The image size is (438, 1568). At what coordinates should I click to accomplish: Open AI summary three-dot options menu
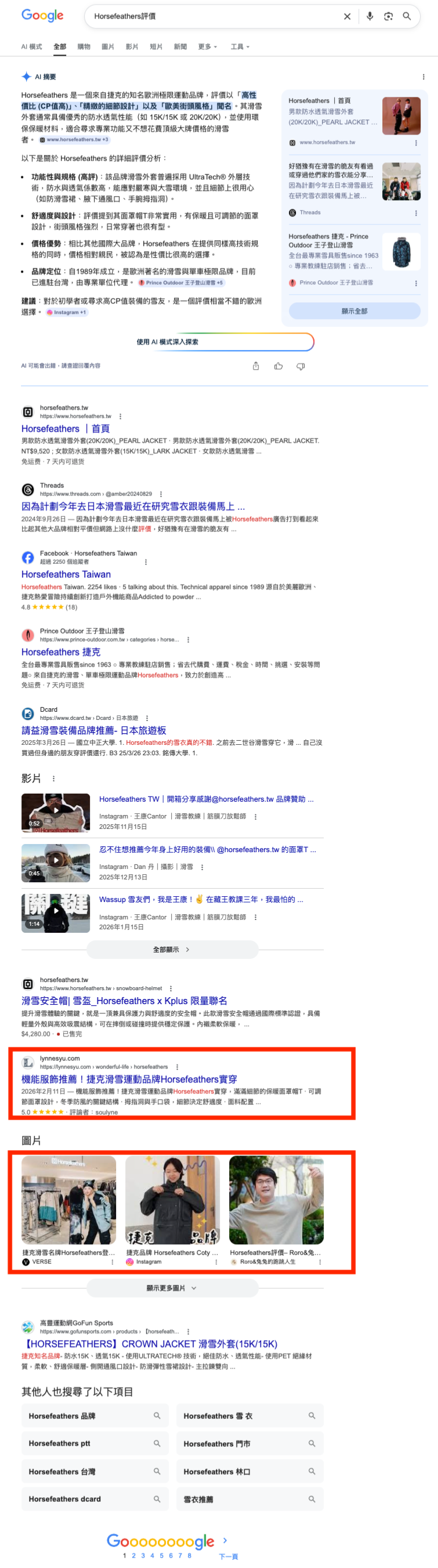click(423, 77)
